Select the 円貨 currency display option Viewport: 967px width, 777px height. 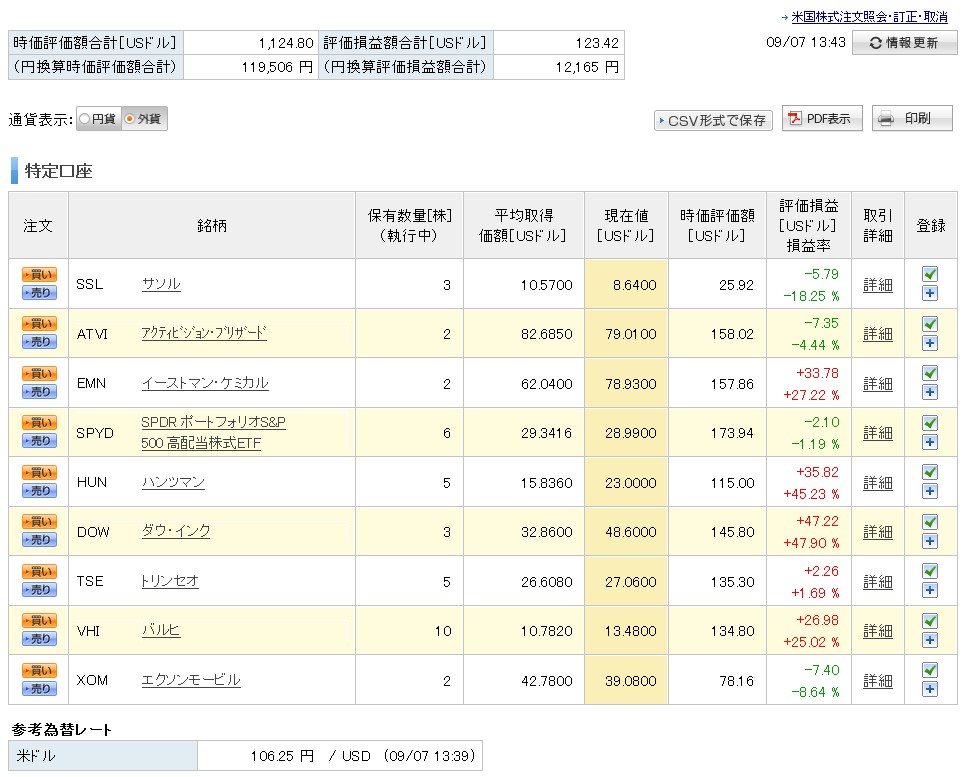pyautogui.click(x=98, y=119)
